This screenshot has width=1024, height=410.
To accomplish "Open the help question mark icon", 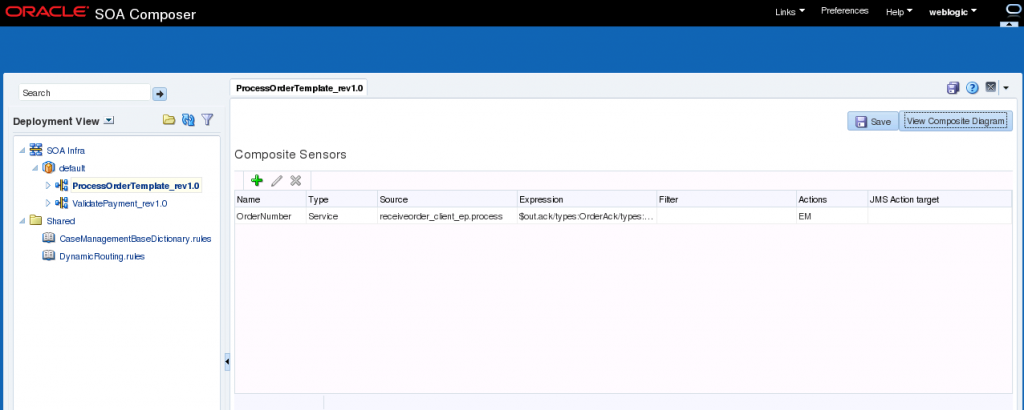I will [x=972, y=88].
